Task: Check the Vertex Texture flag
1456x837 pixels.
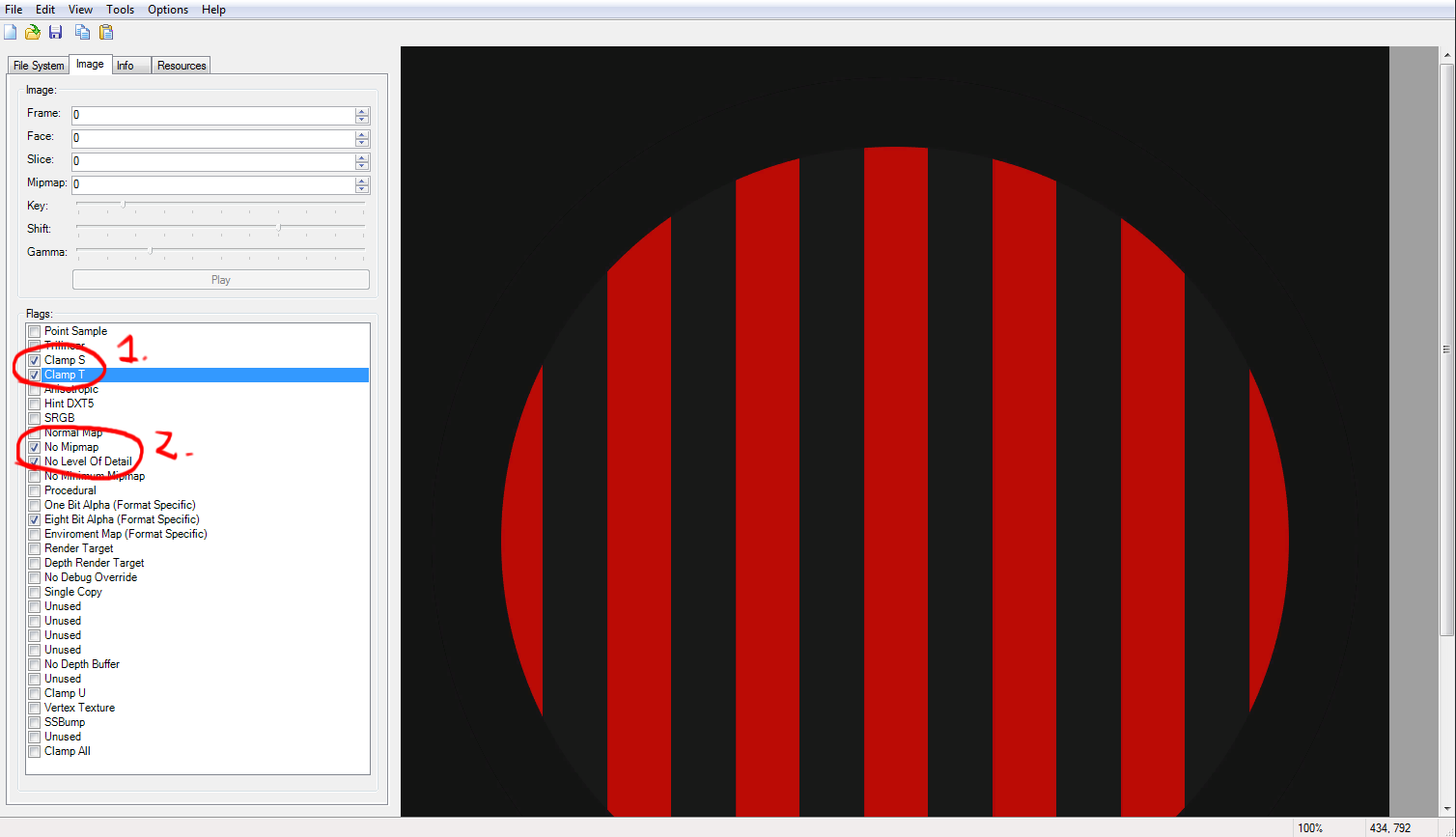Action: click(35, 708)
